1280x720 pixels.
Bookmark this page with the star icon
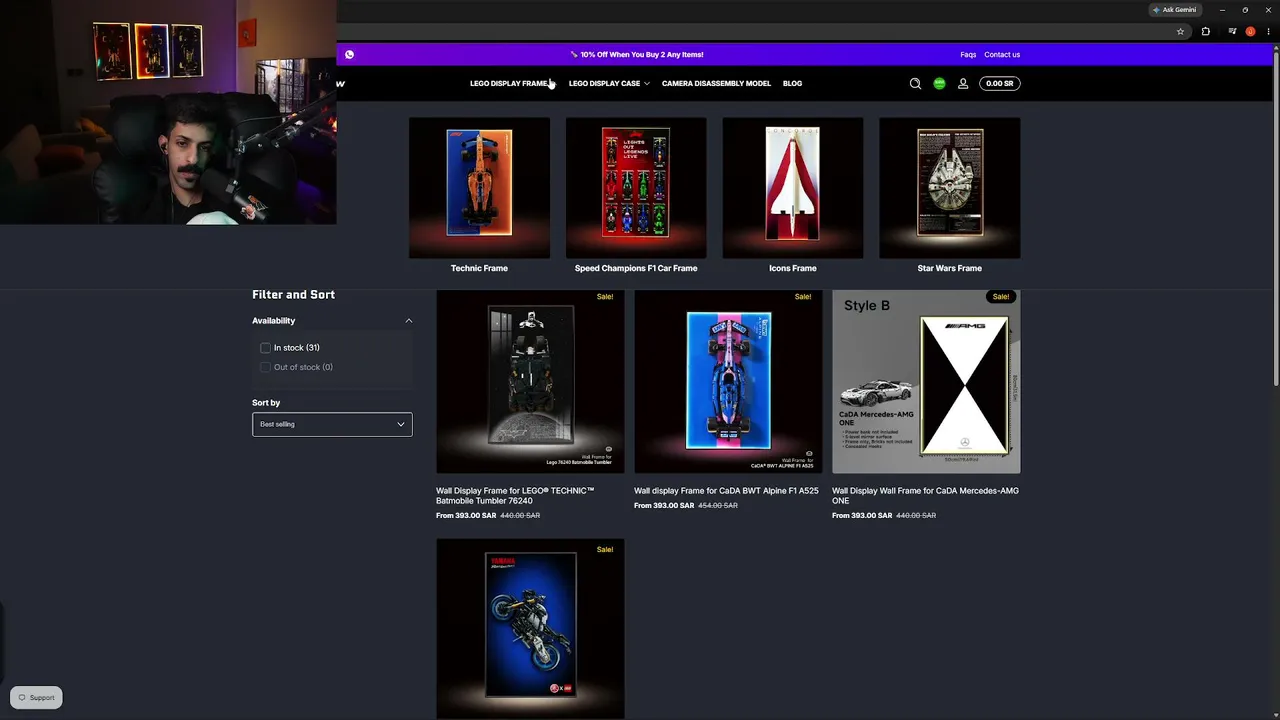coord(1180,31)
